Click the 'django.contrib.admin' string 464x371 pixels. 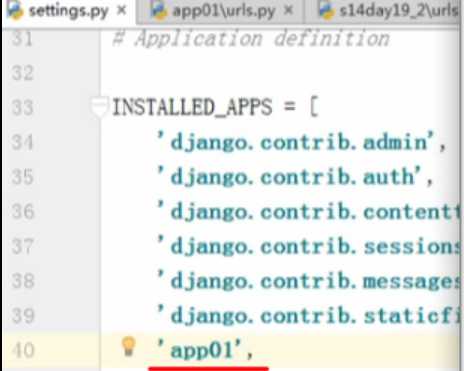[x=296, y=142]
